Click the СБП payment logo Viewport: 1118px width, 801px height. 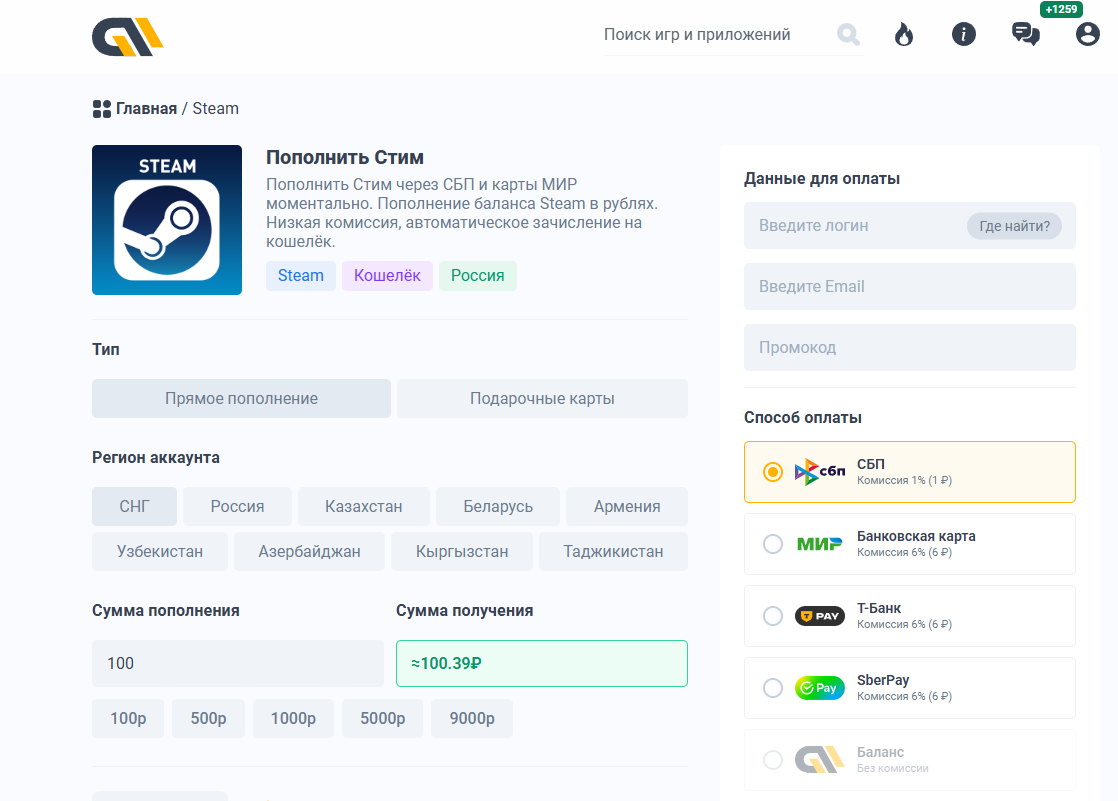pyautogui.click(x=820, y=472)
